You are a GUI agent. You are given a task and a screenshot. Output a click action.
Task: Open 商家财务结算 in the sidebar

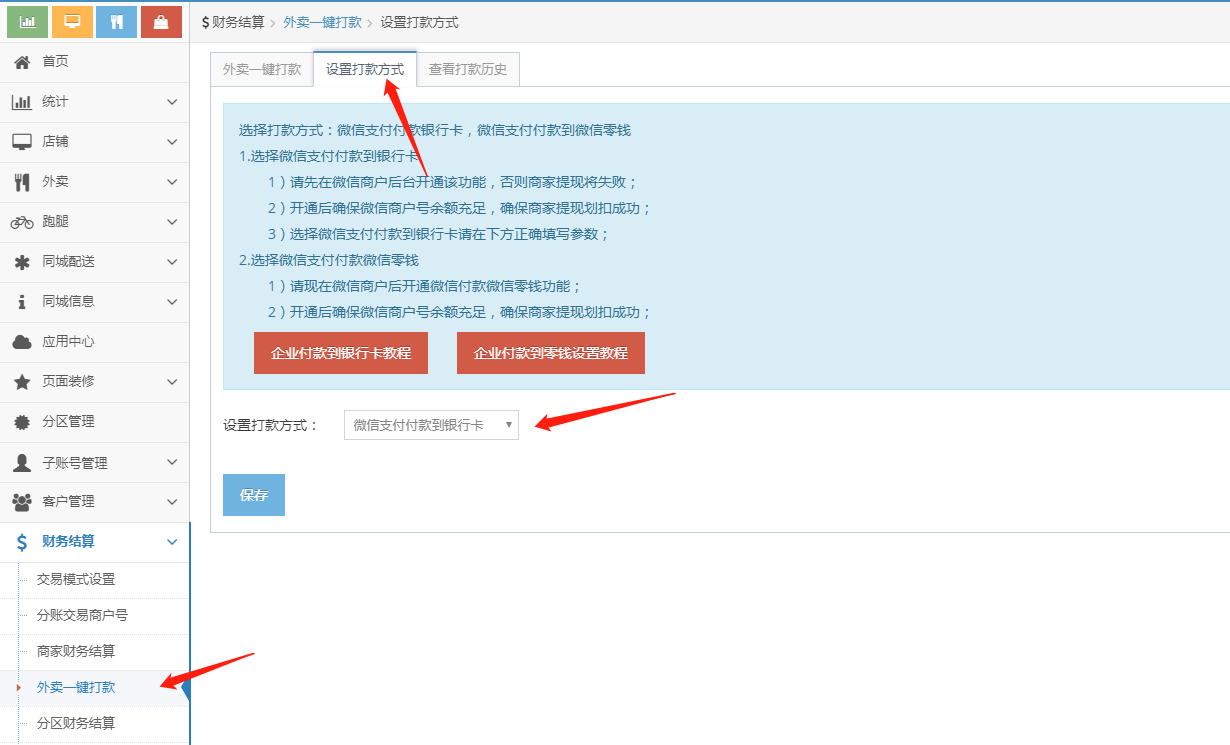pyautogui.click(x=76, y=651)
